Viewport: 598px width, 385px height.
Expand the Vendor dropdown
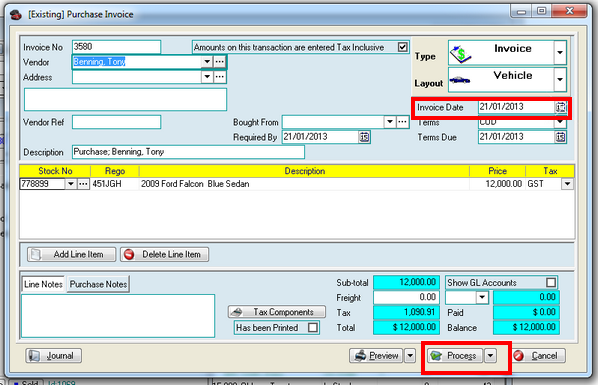tap(207, 62)
